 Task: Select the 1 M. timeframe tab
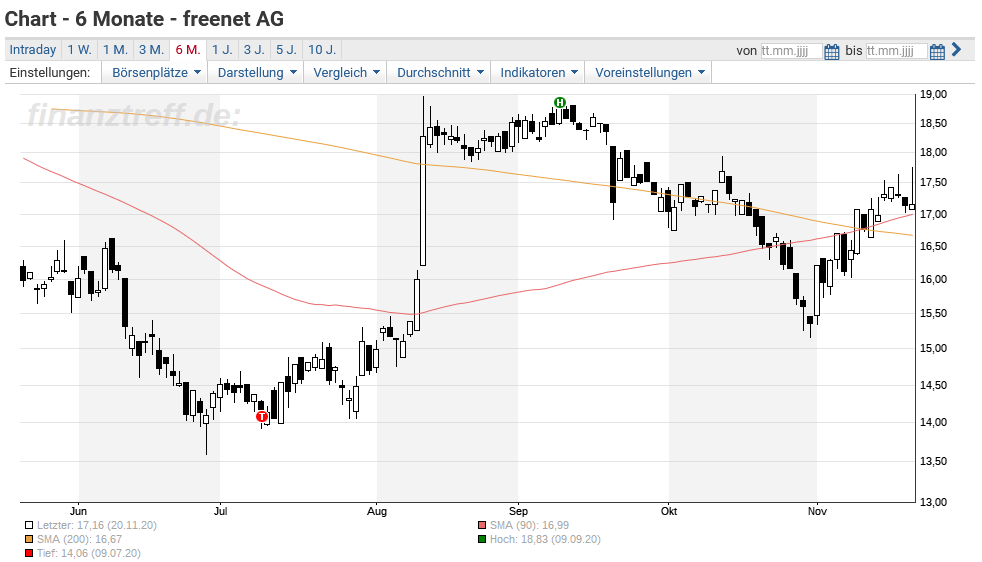point(115,49)
